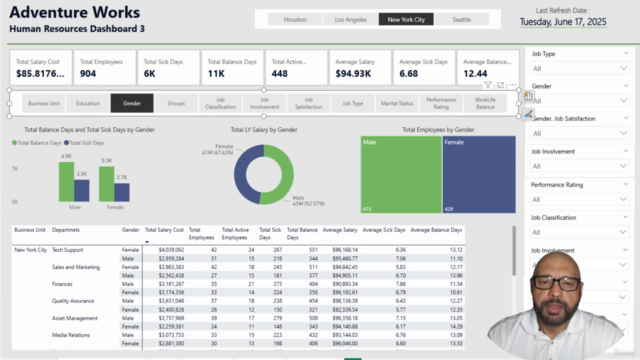The height and width of the screenshot is (360, 640).
Task: Click the Media Relations department row
Action: 71,335
